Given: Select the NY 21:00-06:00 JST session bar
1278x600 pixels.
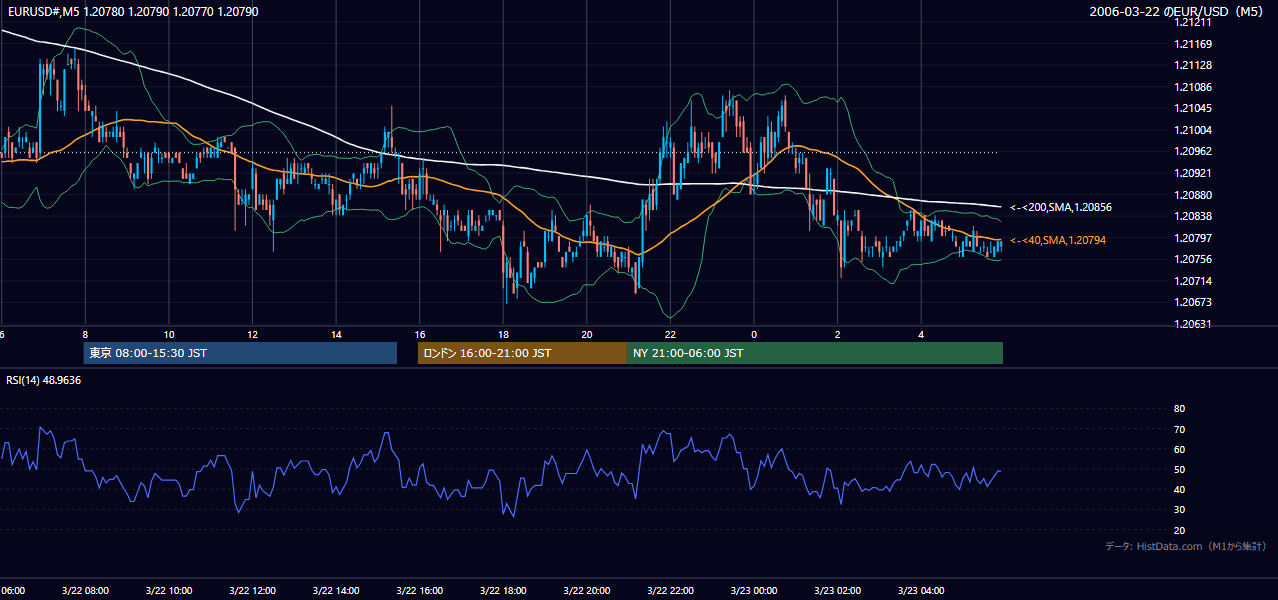Looking at the screenshot, I should tap(815, 353).
